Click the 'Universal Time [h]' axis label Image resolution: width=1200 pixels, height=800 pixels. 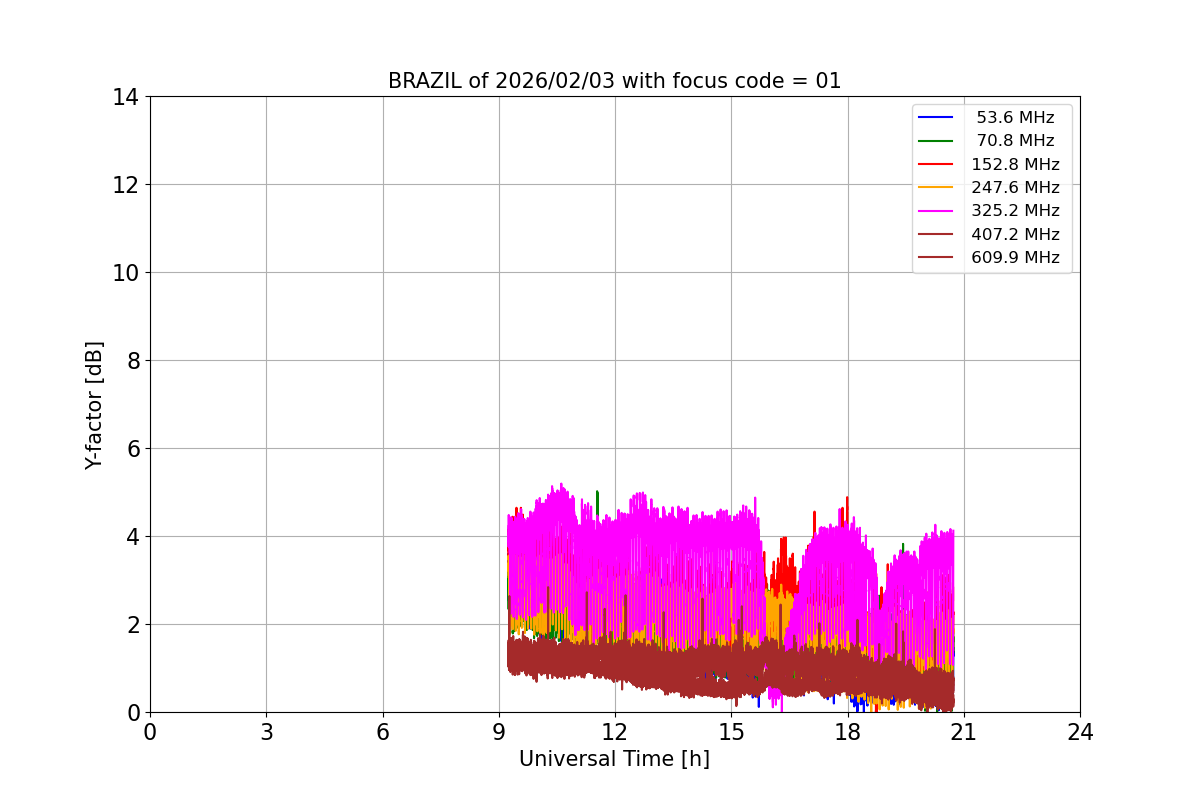(614, 760)
